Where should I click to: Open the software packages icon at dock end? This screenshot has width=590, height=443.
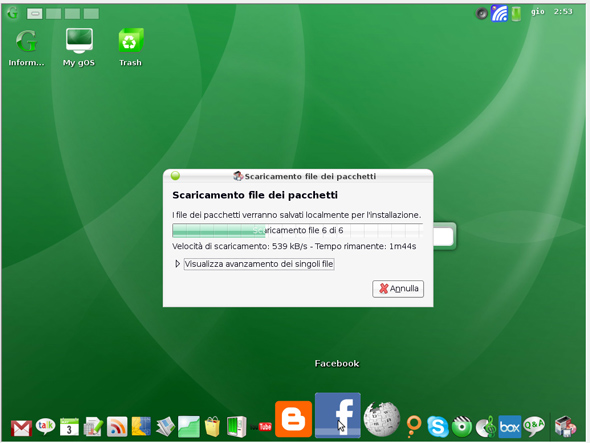coord(565,427)
